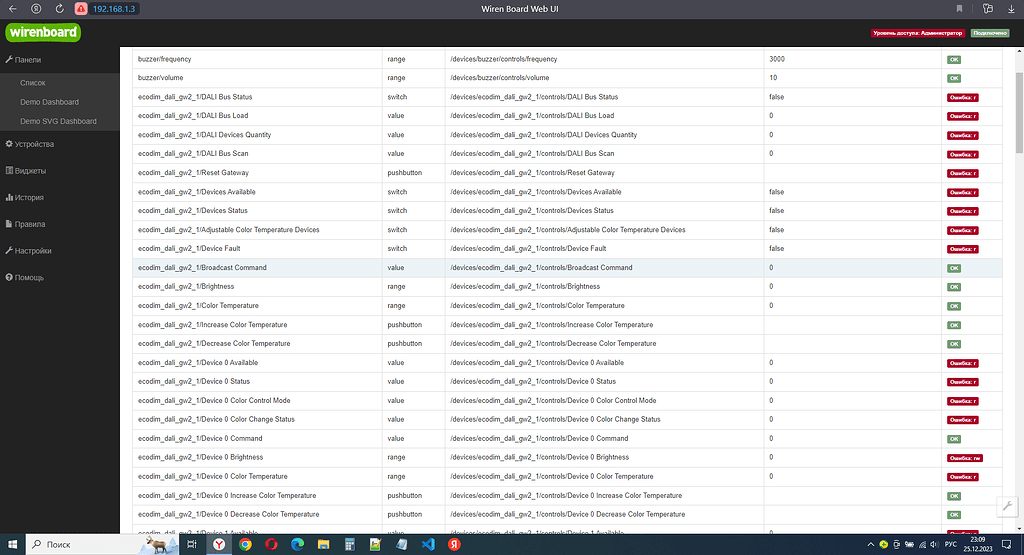The image size is (1024, 555).
Task: Switch to Yandex Browser in the taskbar
Action: pyautogui.click(x=219, y=544)
